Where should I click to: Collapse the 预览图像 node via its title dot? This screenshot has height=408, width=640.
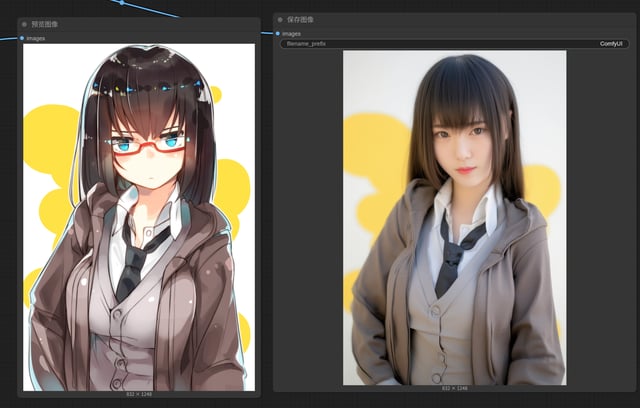coord(24,24)
